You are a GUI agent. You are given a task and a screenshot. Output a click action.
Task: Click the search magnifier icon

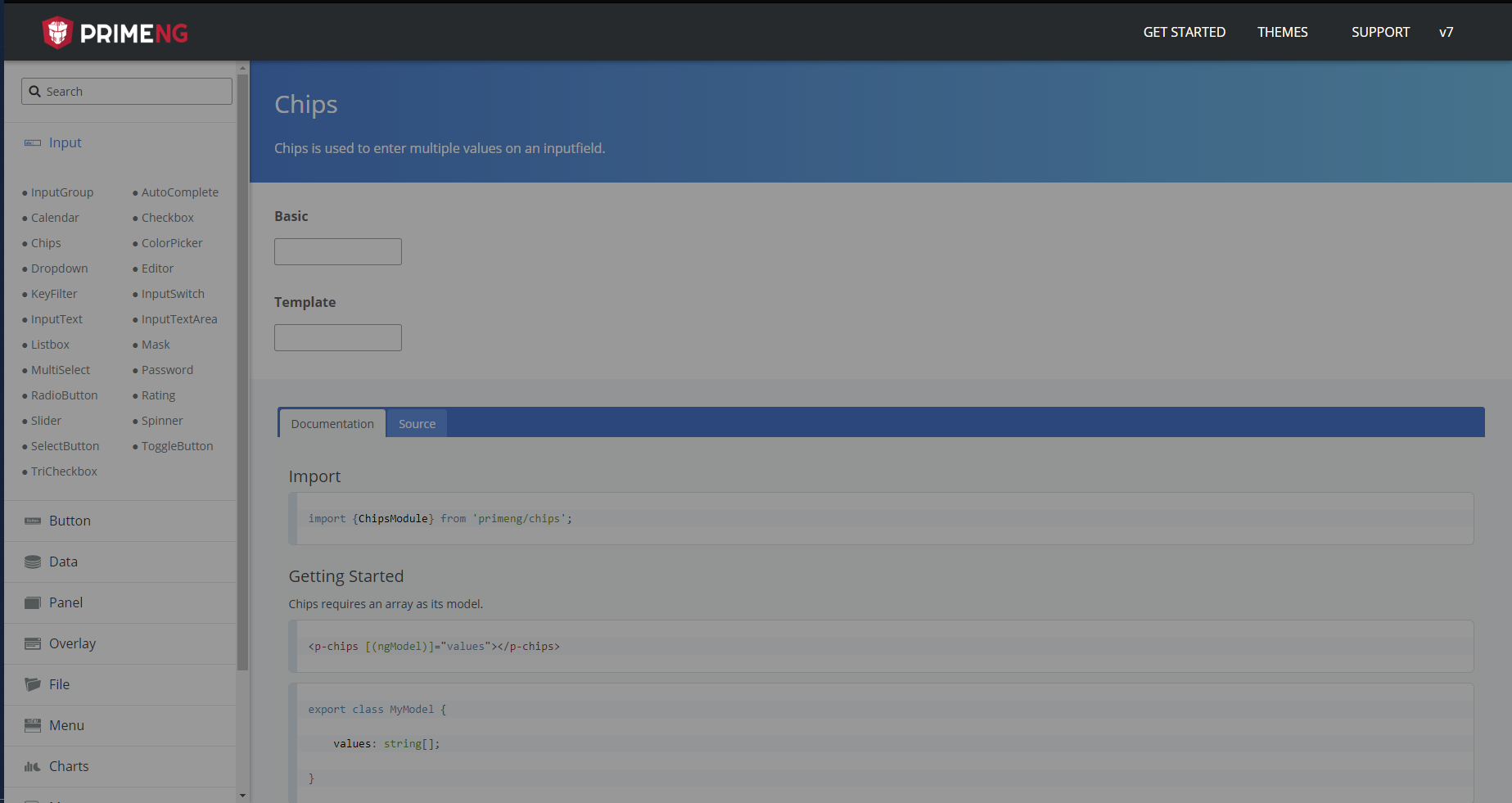coord(34,91)
